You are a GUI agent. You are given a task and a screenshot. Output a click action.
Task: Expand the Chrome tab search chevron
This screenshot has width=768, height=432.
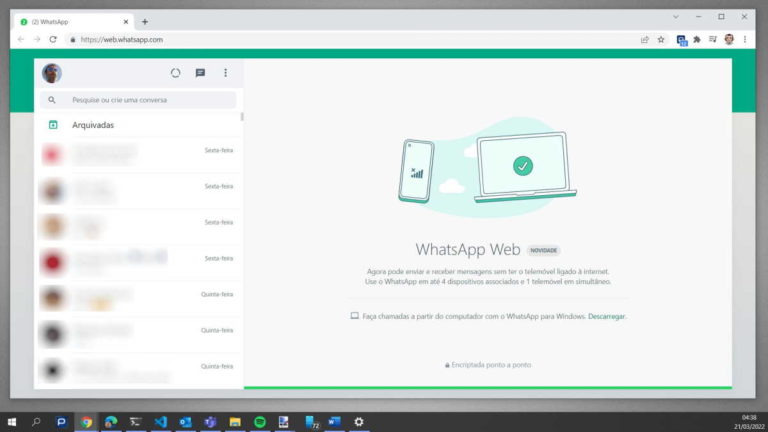click(675, 17)
